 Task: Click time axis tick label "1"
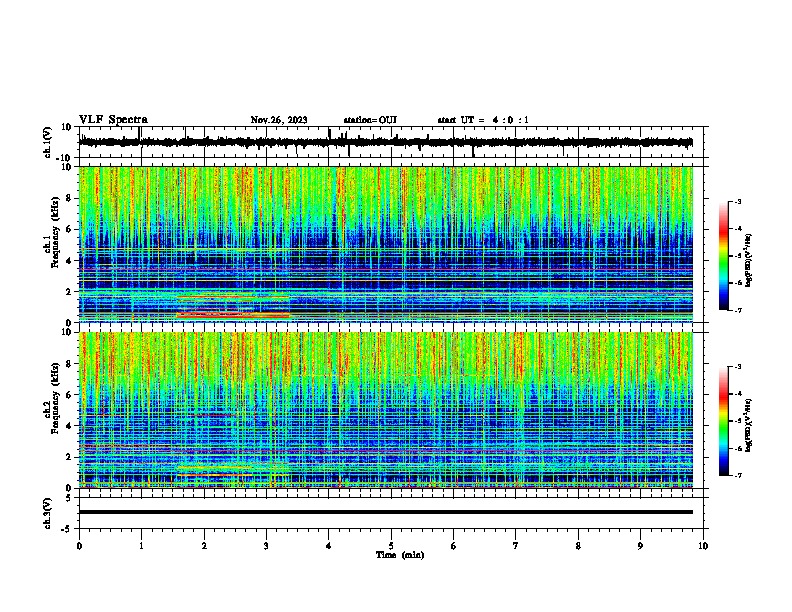(x=141, y=546)
